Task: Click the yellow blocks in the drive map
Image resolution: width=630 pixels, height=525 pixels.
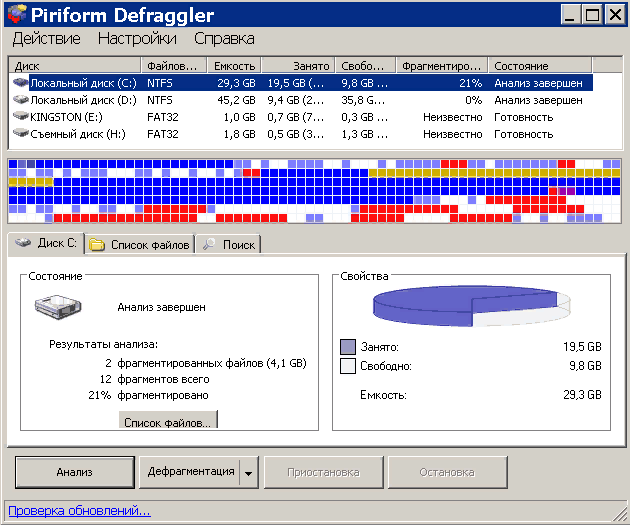Action: 494,173
